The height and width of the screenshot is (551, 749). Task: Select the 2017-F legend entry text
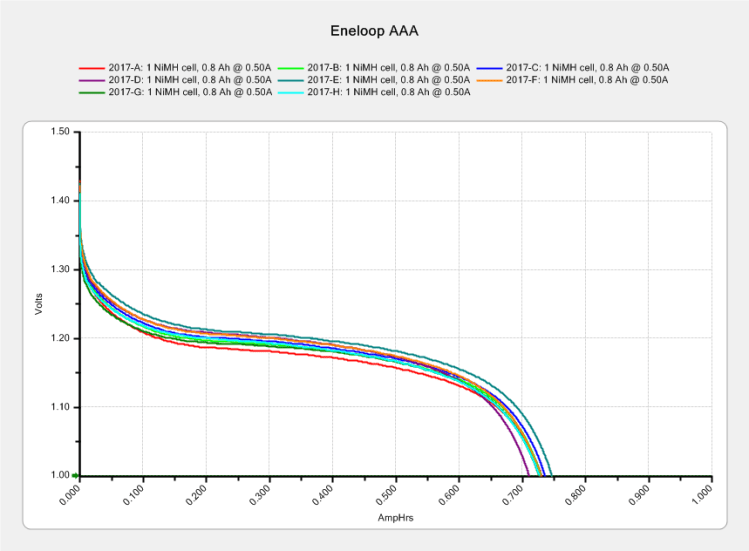tap(586, 80)
